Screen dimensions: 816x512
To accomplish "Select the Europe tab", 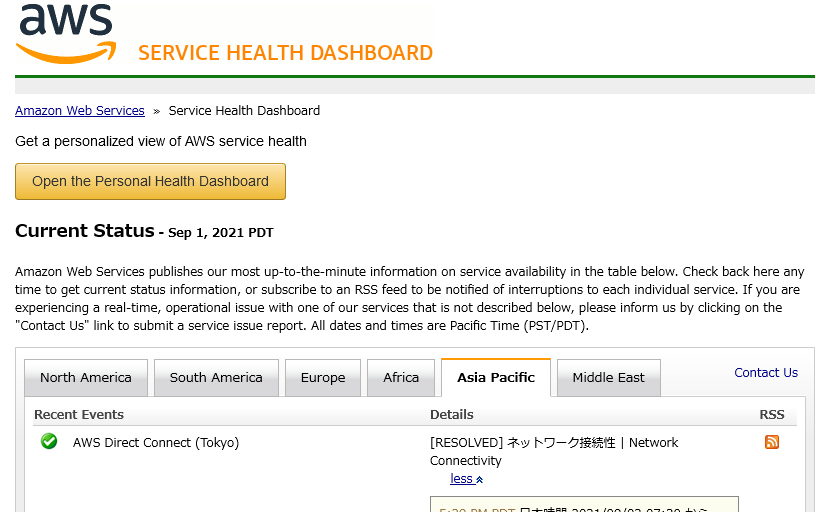I will point(323,378).
